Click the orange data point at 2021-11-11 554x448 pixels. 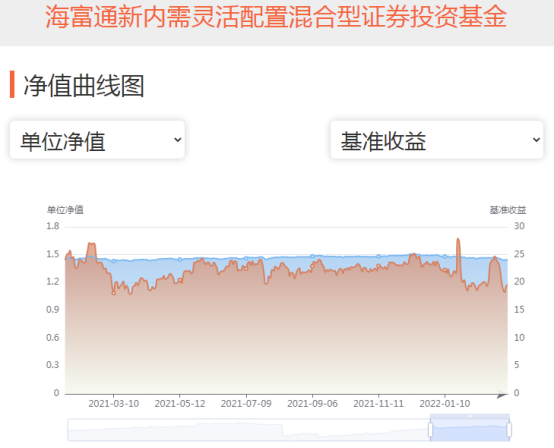coord(378,266)
